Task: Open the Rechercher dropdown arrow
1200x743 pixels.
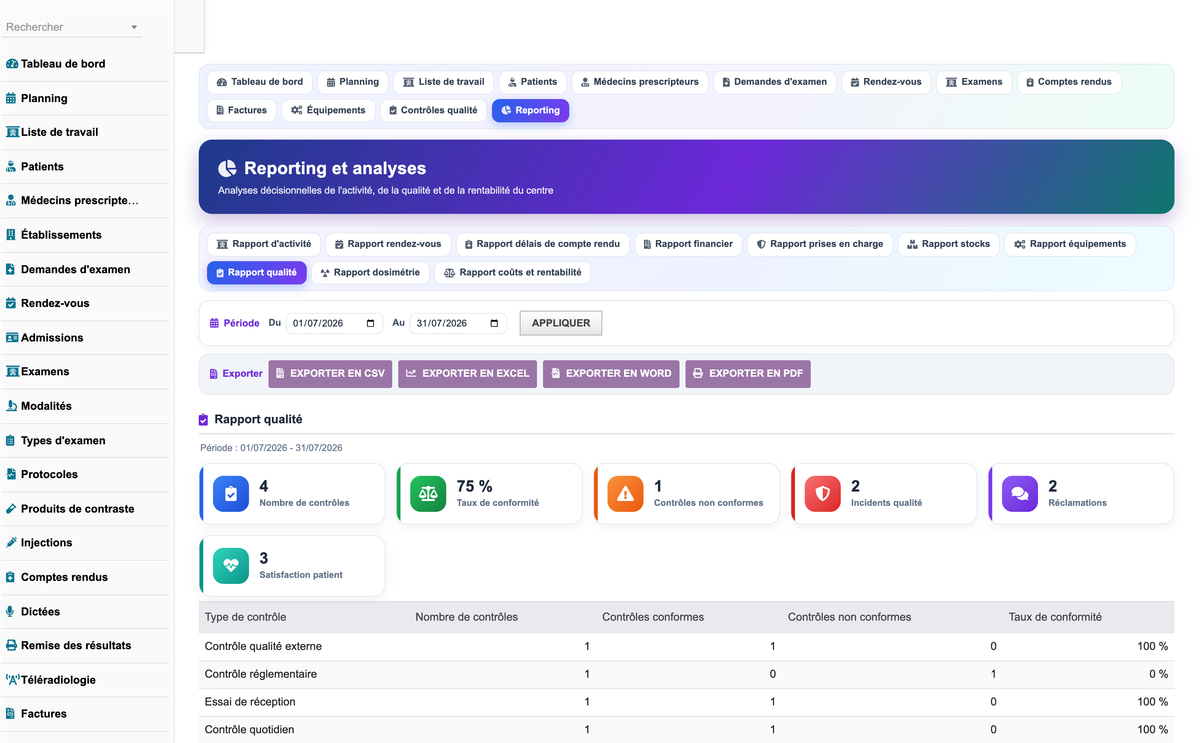Action: tap(134, 28)
